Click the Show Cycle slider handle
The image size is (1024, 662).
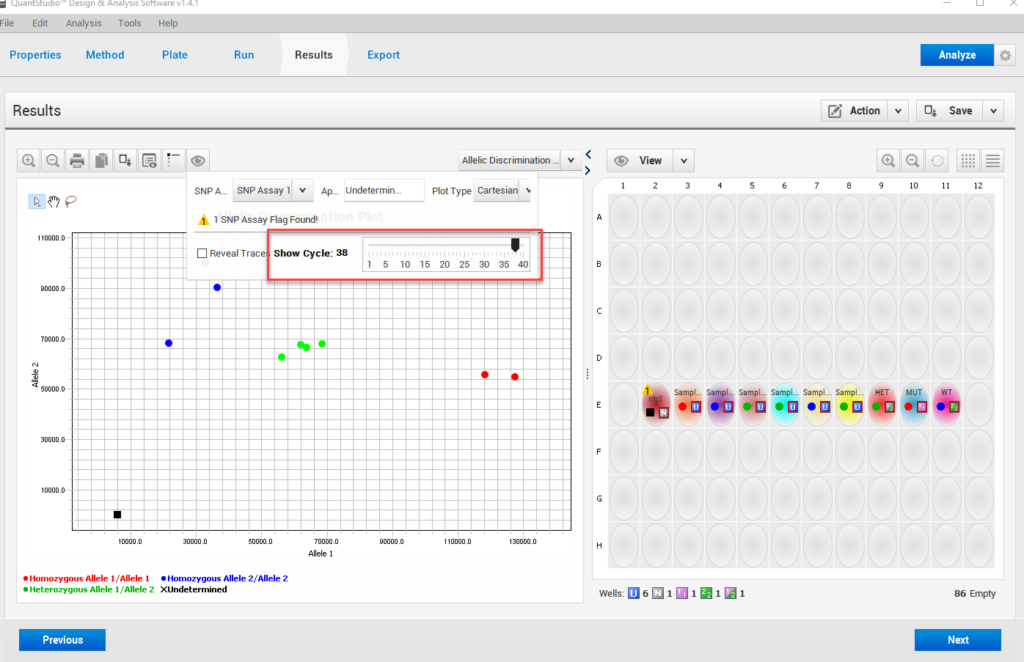[515, 245]
